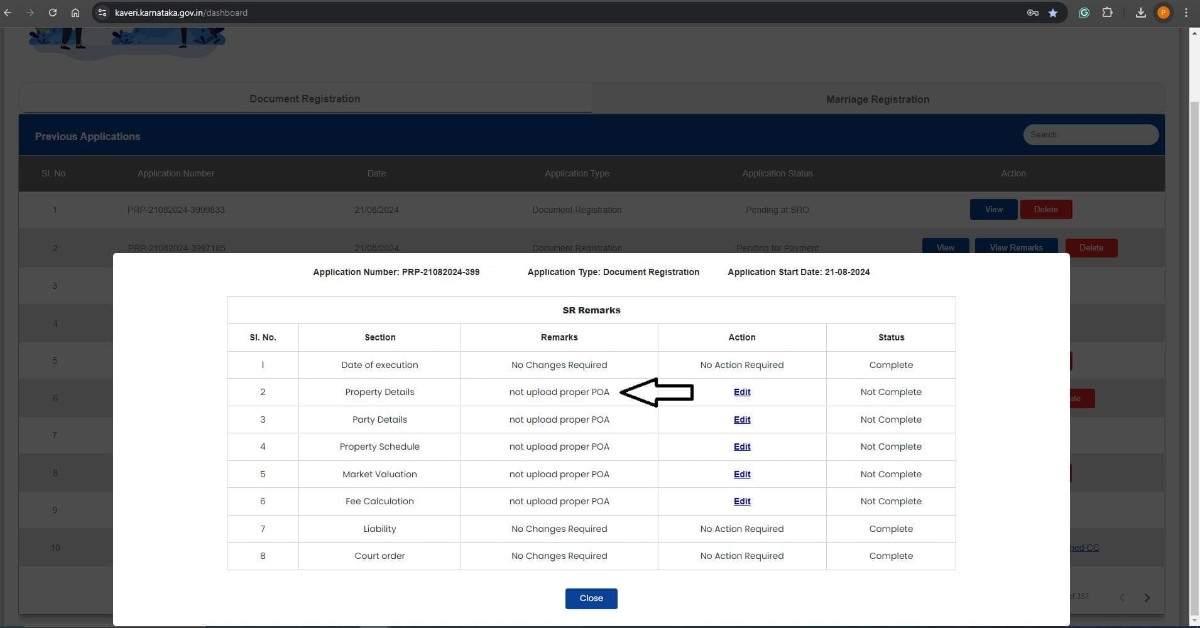Switch to Document Registration tab
The width and height of the screenshot is (1200, 628).
pyautogui.click(x=304, y=99)
